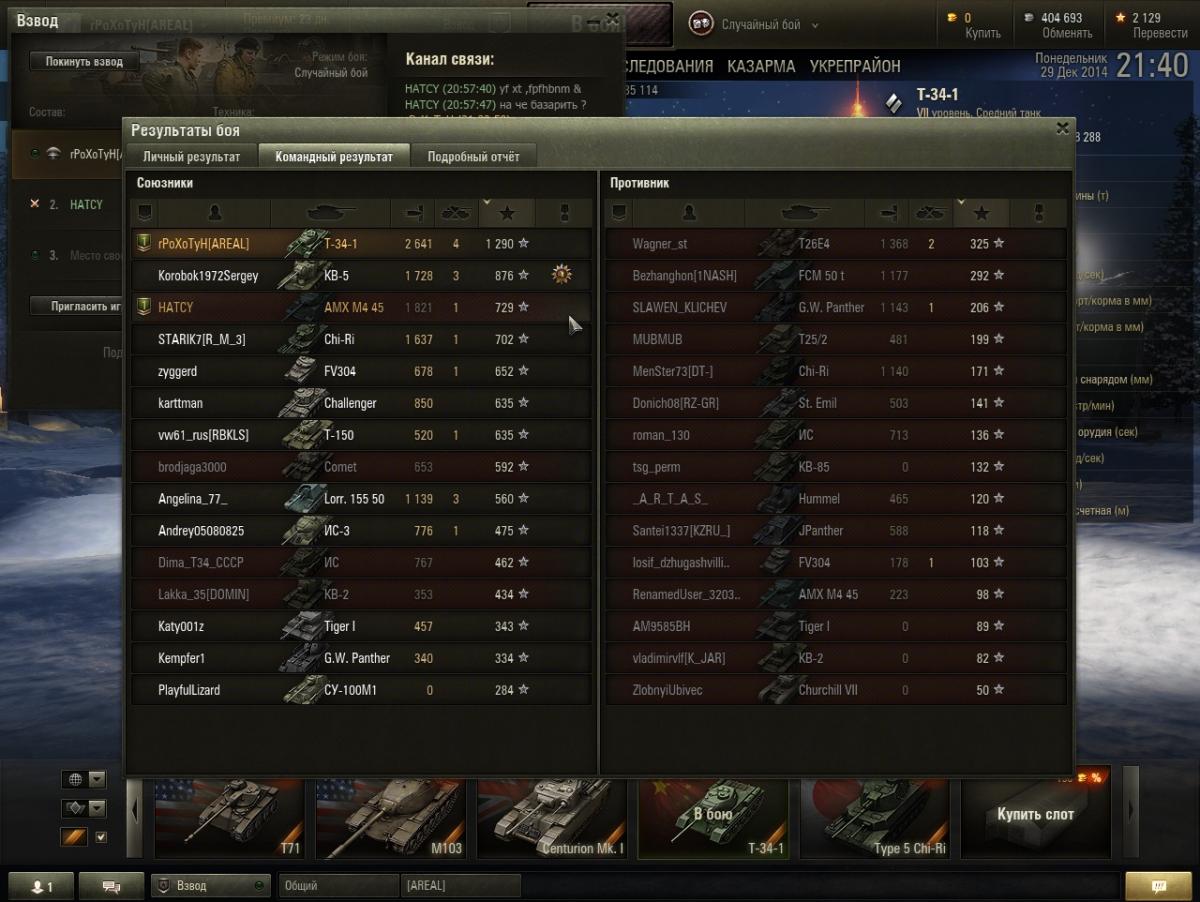Open nation filter globe dropdown

coord(84,779)
